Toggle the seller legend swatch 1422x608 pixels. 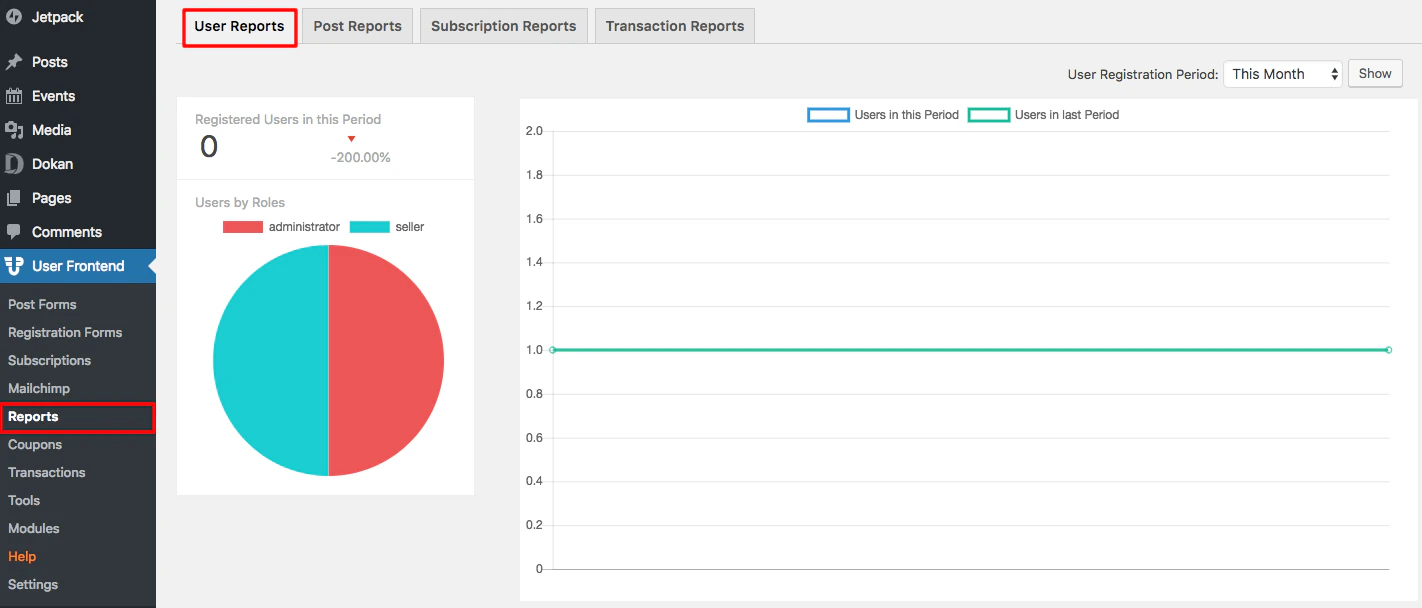pos(370,227)
